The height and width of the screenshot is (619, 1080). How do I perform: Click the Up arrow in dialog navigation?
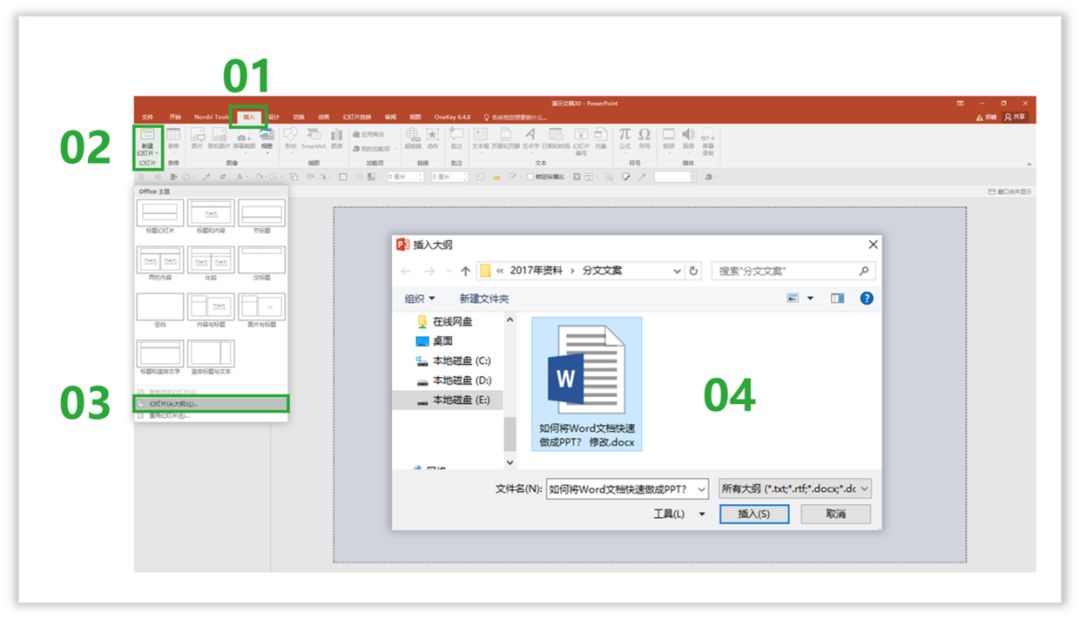(466, 271)
